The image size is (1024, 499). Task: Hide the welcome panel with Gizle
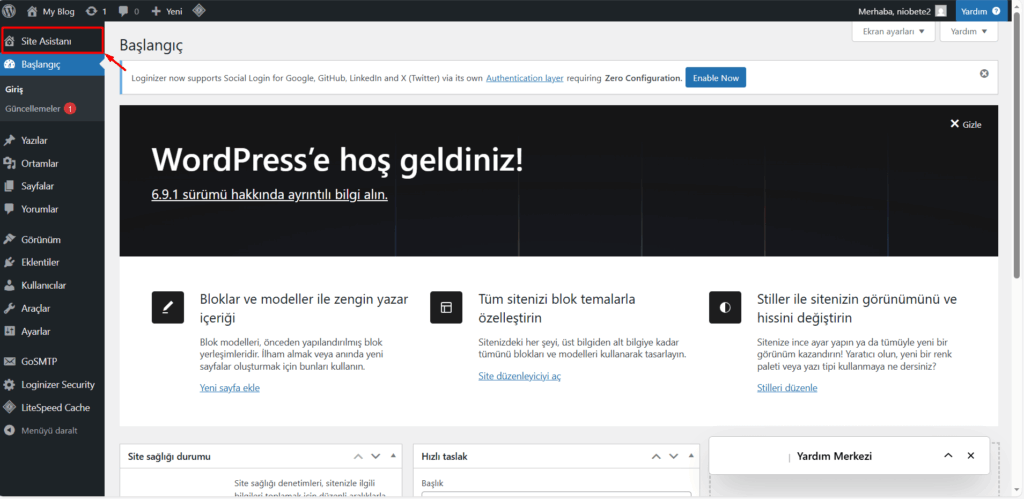[x=965, y=124]
